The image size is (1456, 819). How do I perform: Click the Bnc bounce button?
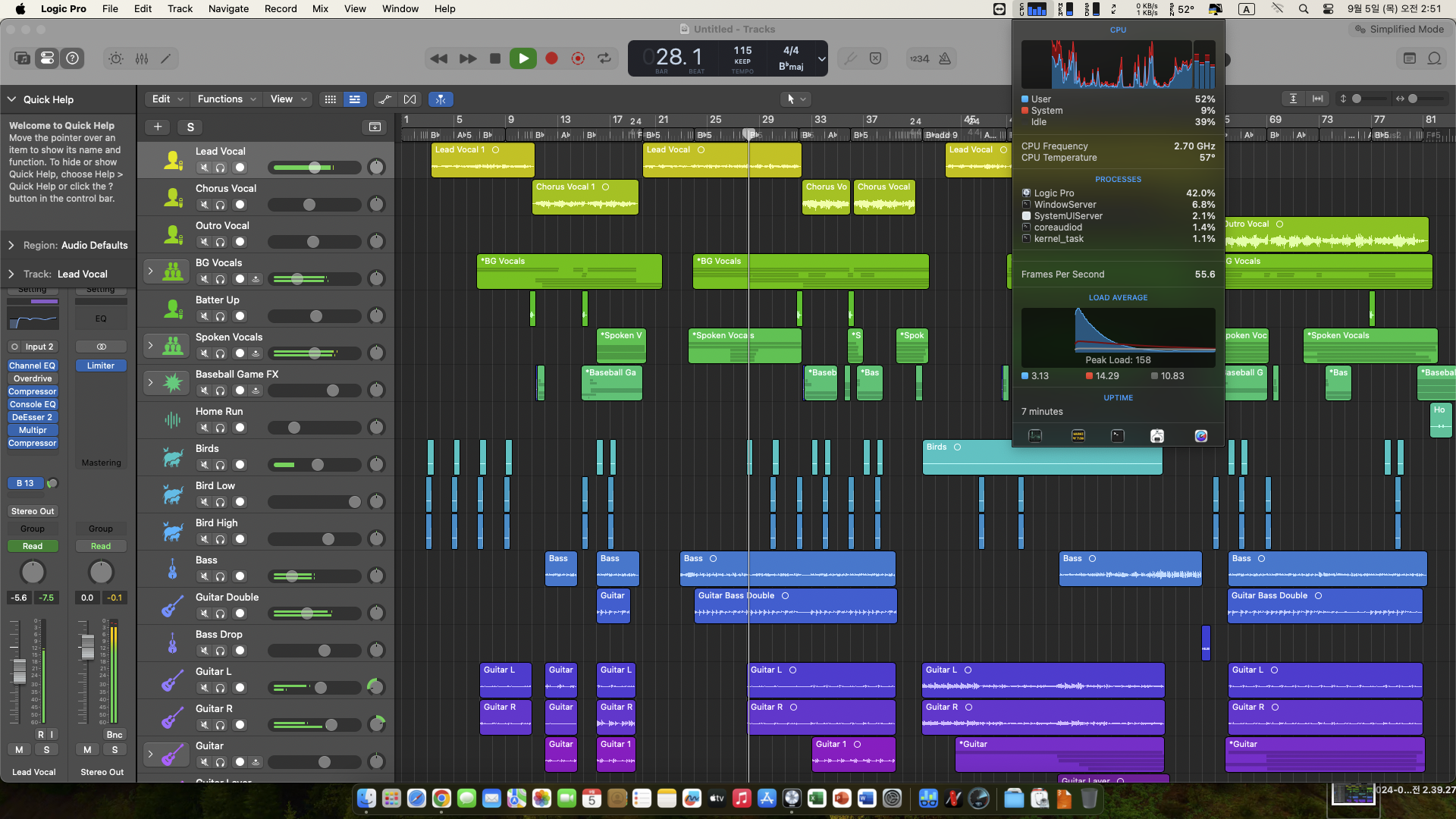point(115,734)
